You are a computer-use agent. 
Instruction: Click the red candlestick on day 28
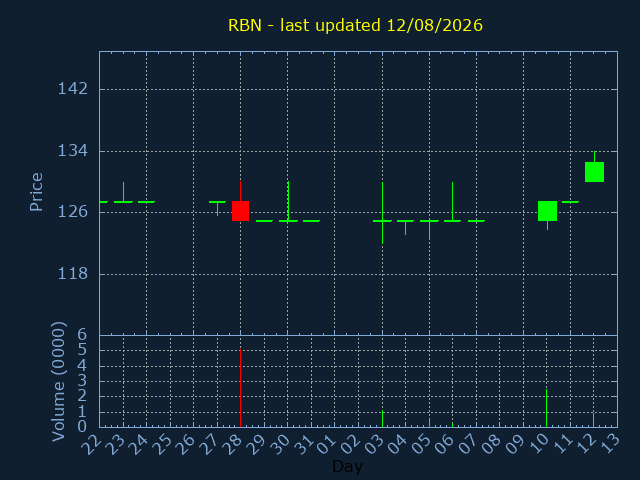coord(240,211)
